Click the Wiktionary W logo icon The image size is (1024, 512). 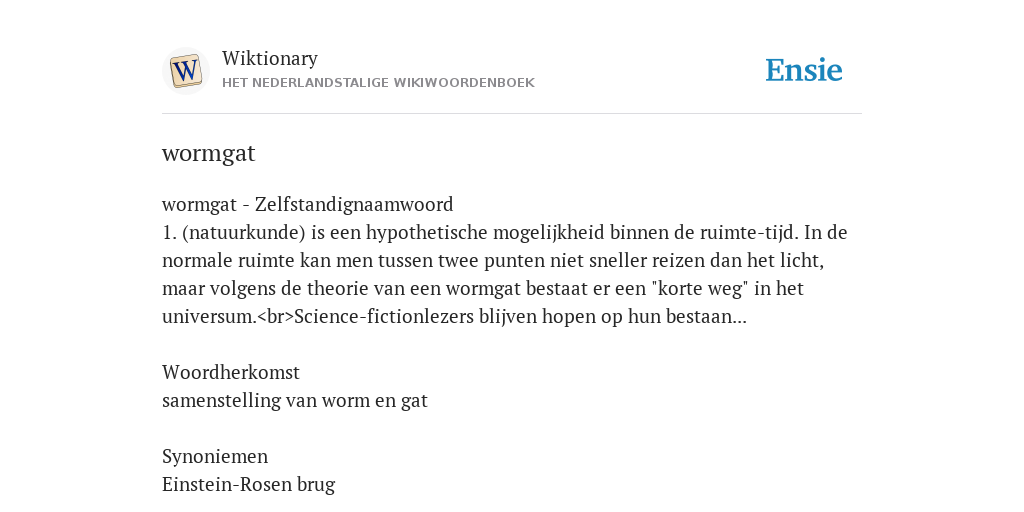point(185,71)
